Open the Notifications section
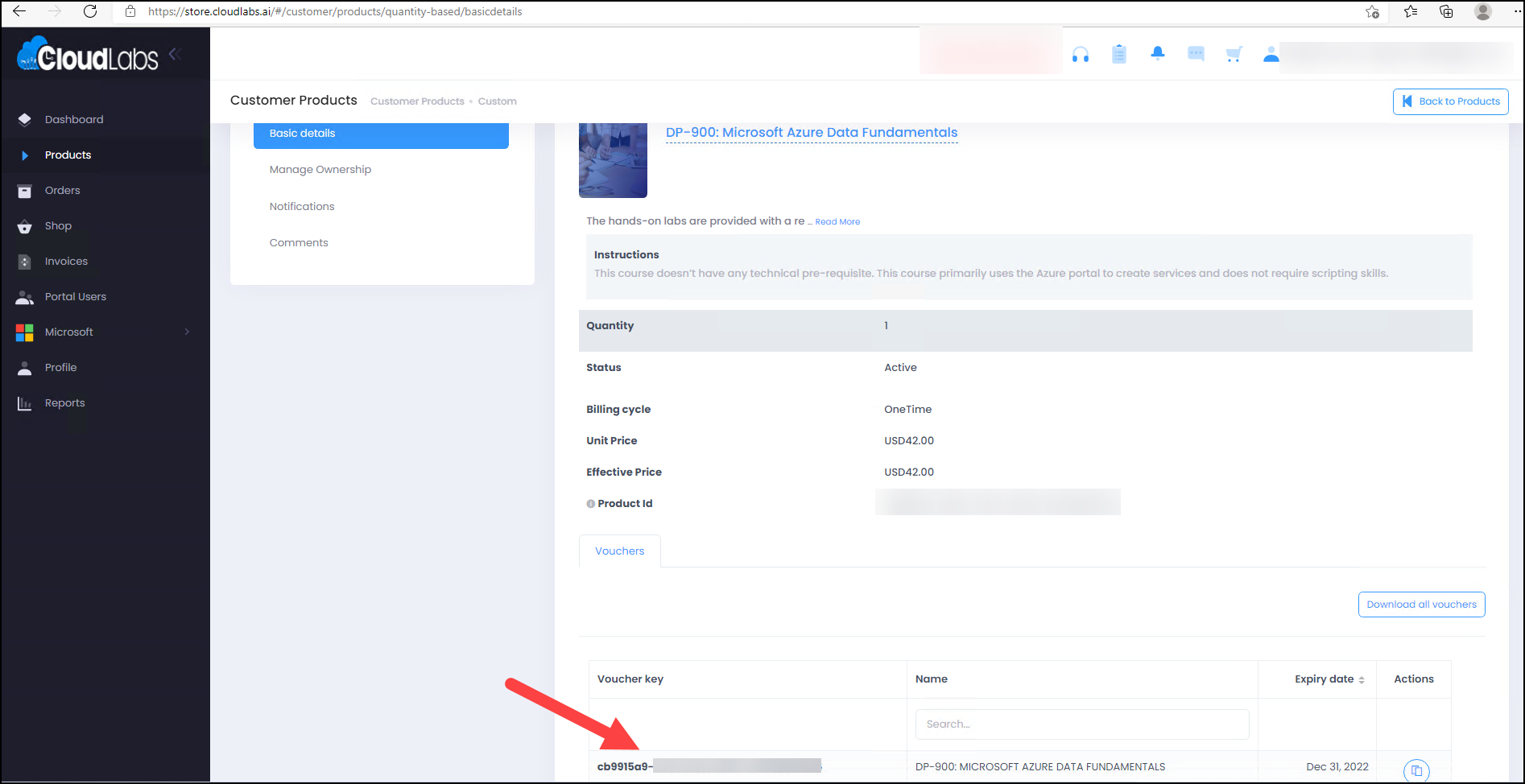Screen dimensions: 1525x784 click(x=302, y=207)
